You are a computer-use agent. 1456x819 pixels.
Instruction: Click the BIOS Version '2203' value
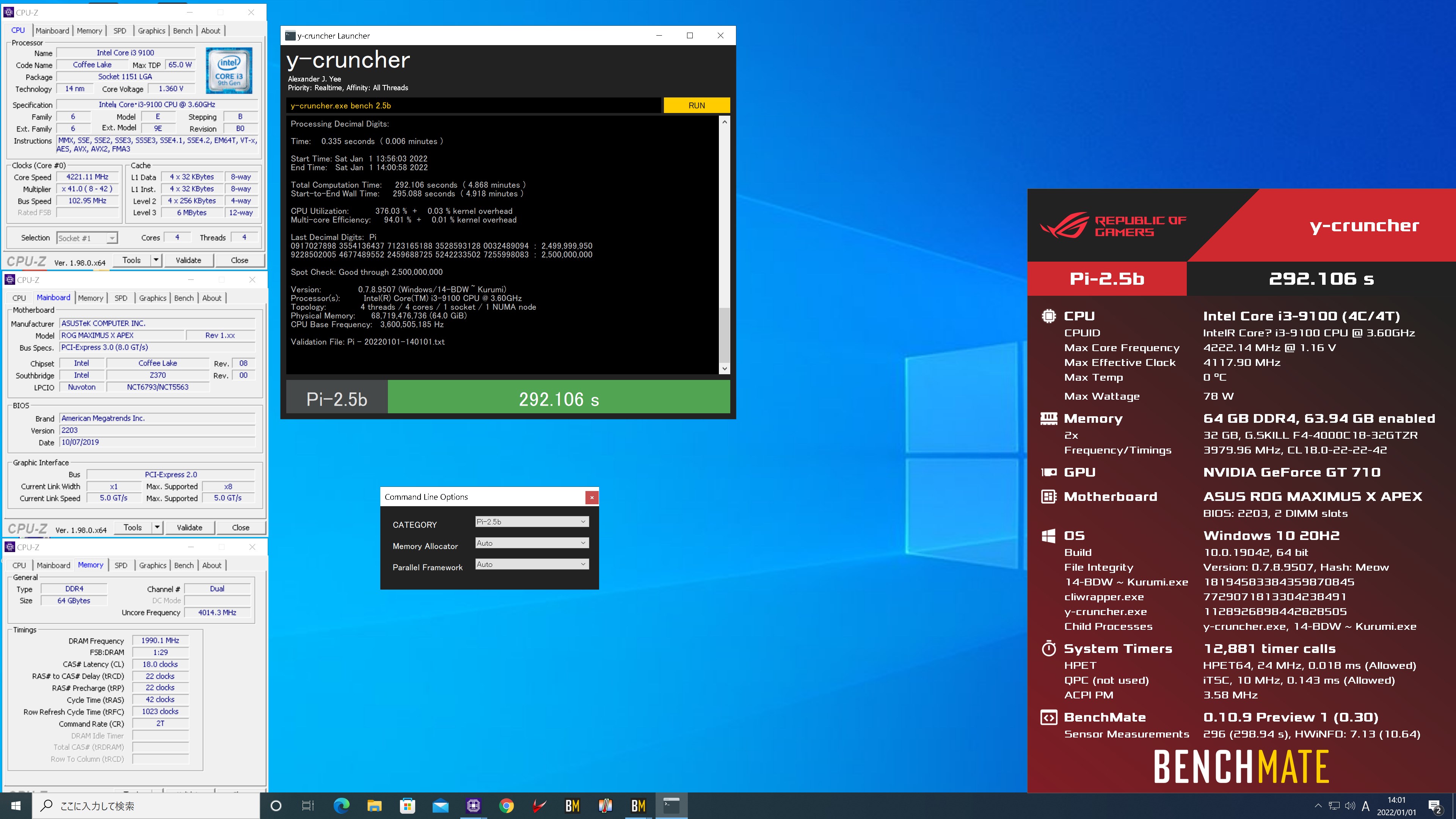point(157,430)
